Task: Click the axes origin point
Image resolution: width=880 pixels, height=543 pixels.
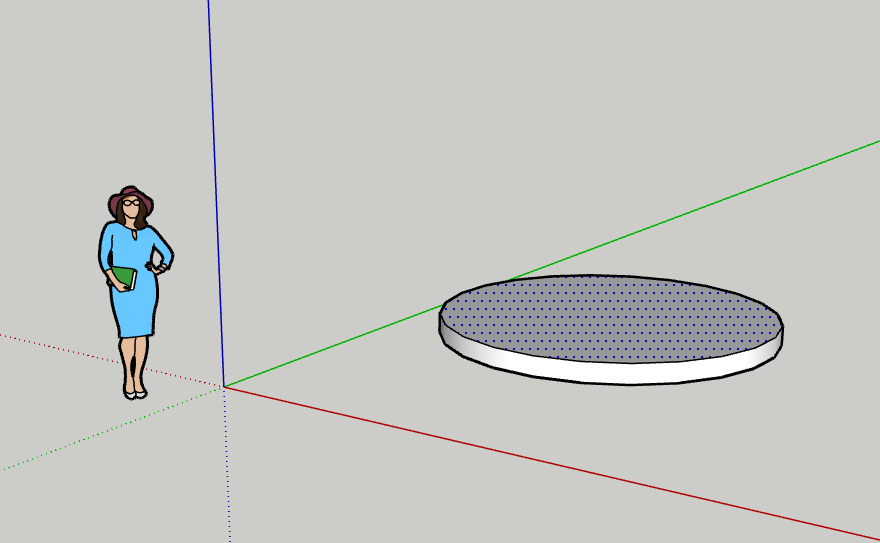Action: [224, 386]
